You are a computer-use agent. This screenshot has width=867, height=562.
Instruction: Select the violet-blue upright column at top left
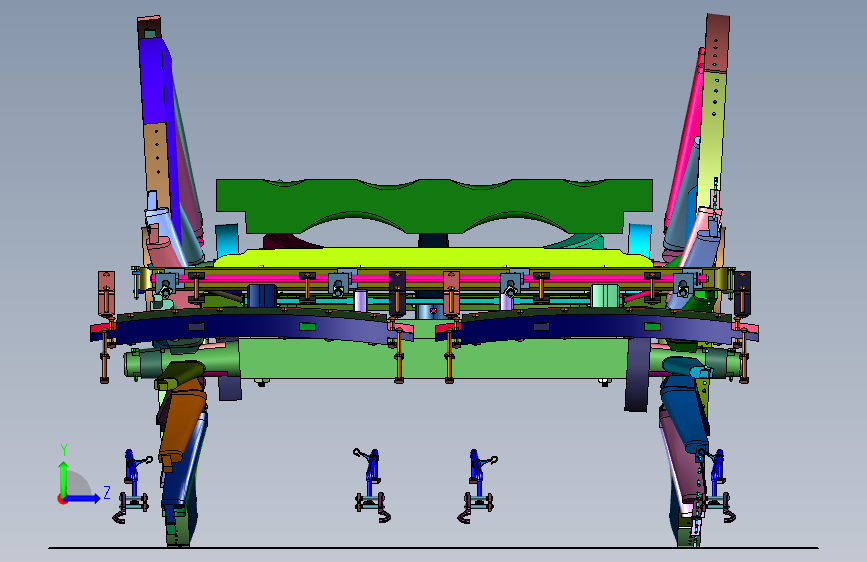[152, 80]
